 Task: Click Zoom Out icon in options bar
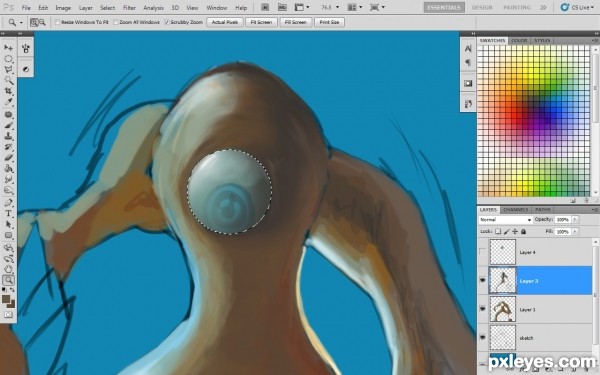tap(42, 22)
